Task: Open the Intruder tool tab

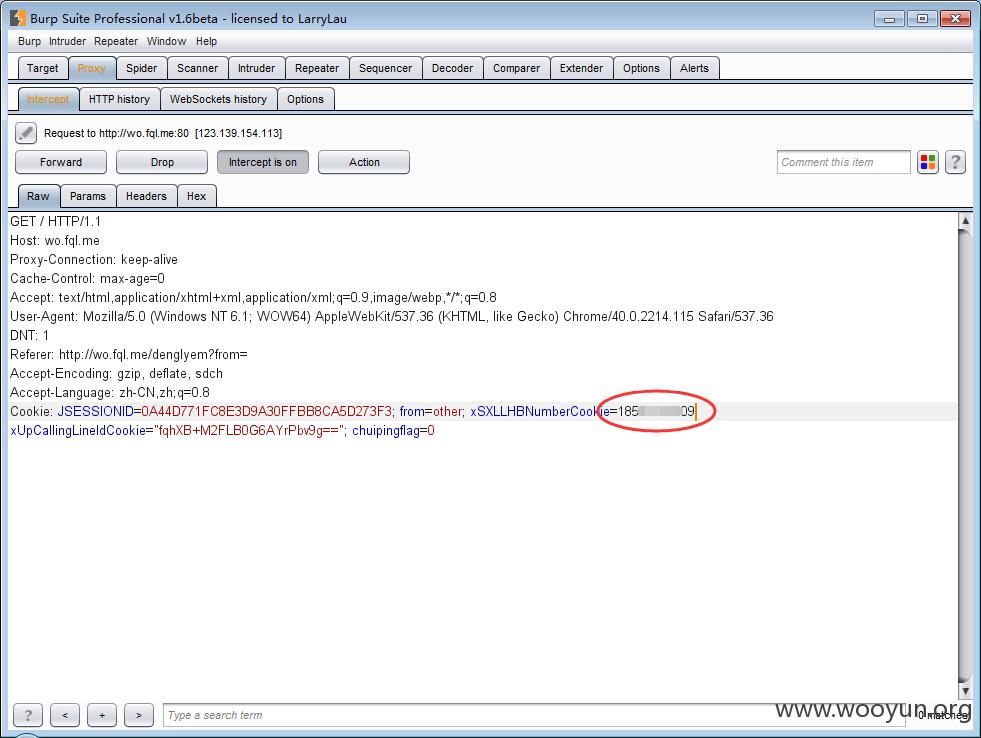Action: click(257, 68)
